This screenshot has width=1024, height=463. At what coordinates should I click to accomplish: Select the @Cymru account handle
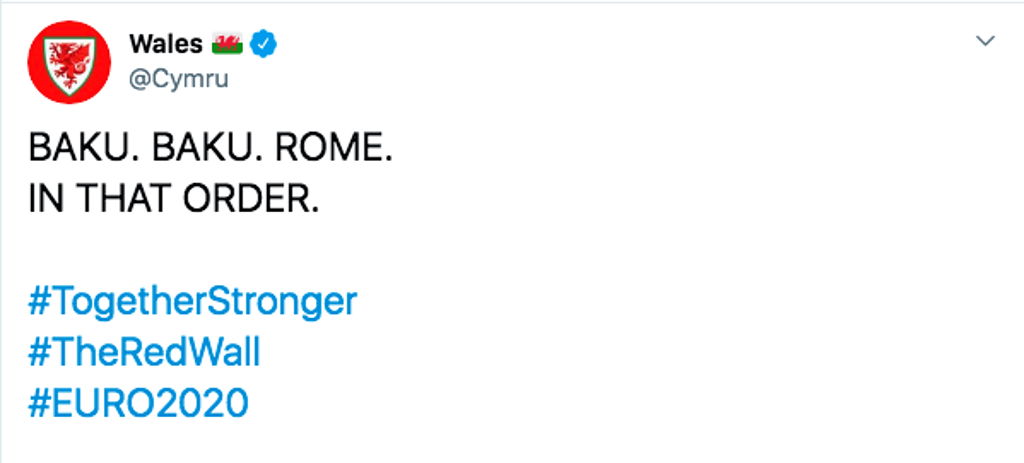[x=179, y=80]
